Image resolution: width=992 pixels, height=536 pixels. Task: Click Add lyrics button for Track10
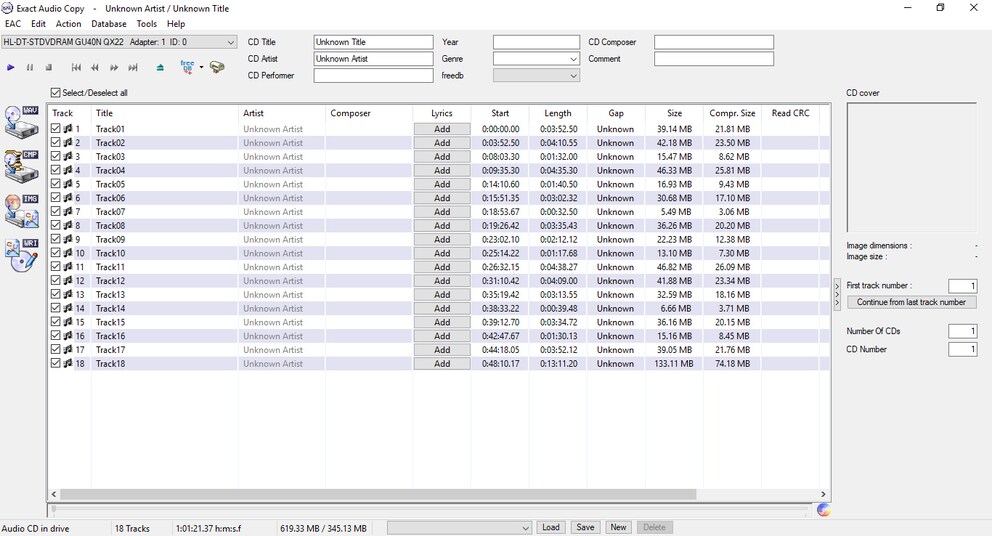[x=442, y=253]
